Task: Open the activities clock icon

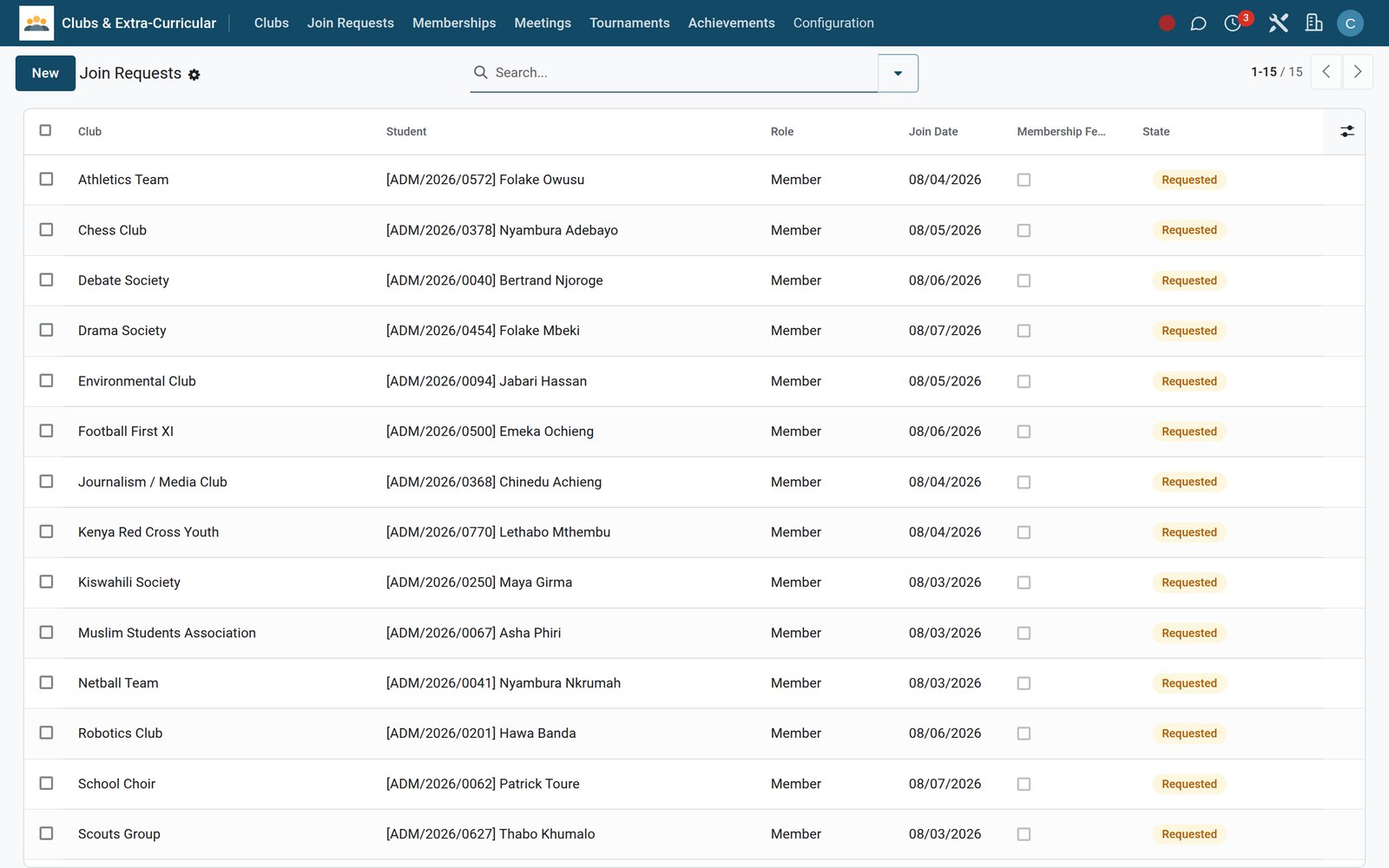Action: click(1233, 23)
